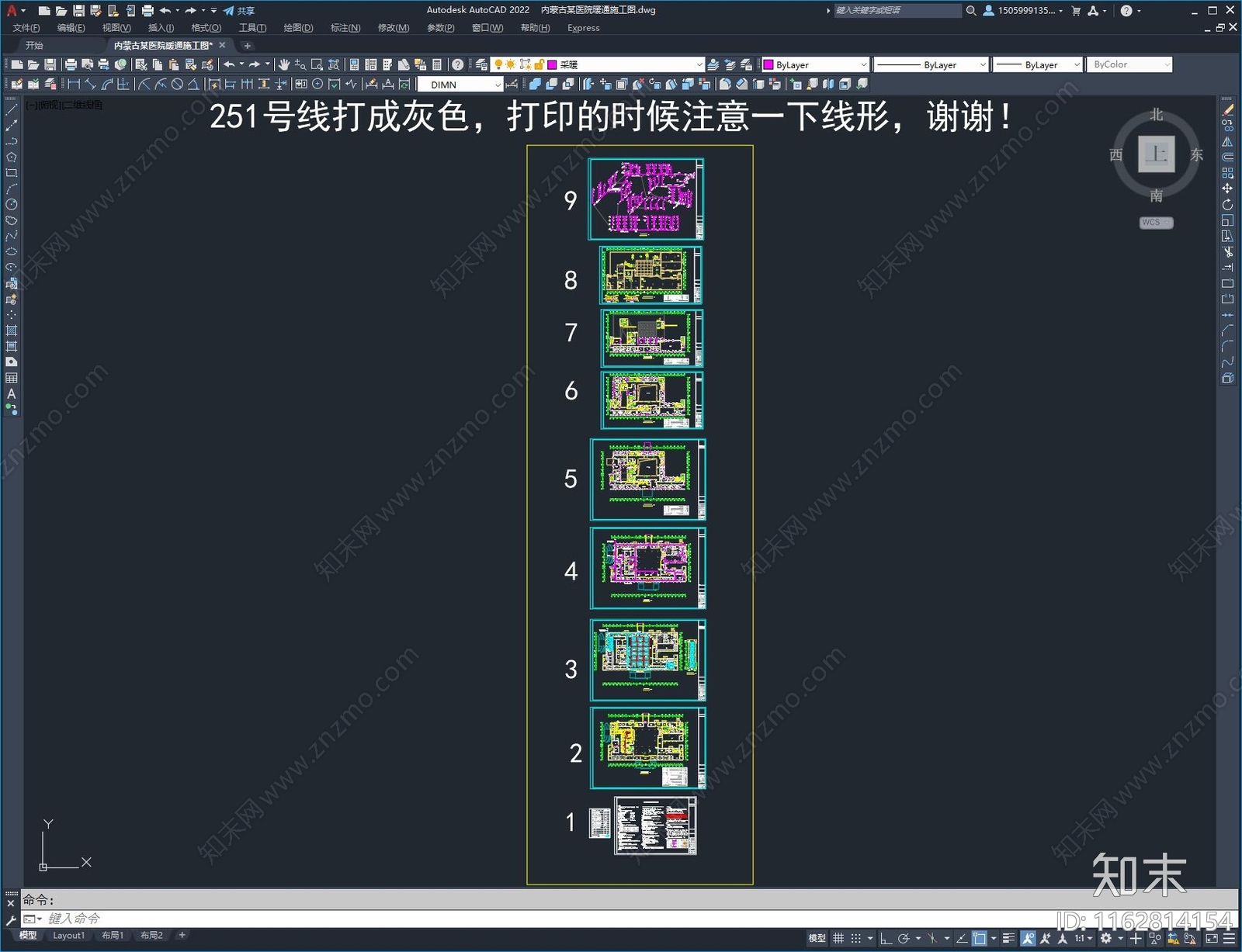Toggle layer lock padlock icon
The width and height of the screenshot is (1242, 952).
pos(539,64)
